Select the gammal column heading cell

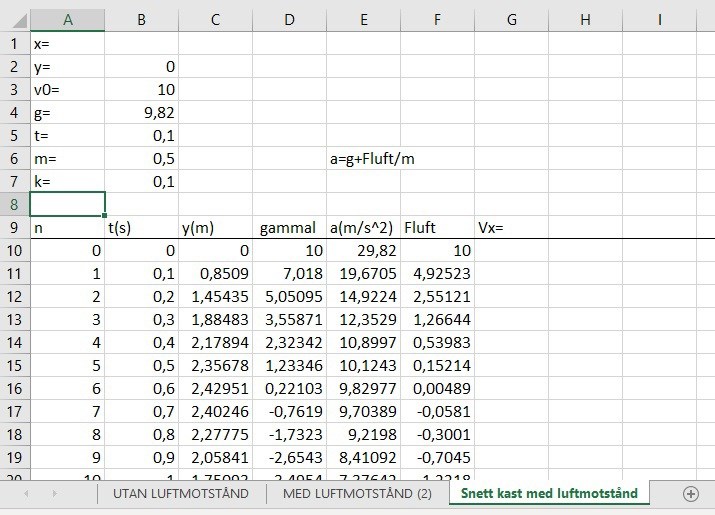pyautogui.click(x=289, y=228)
